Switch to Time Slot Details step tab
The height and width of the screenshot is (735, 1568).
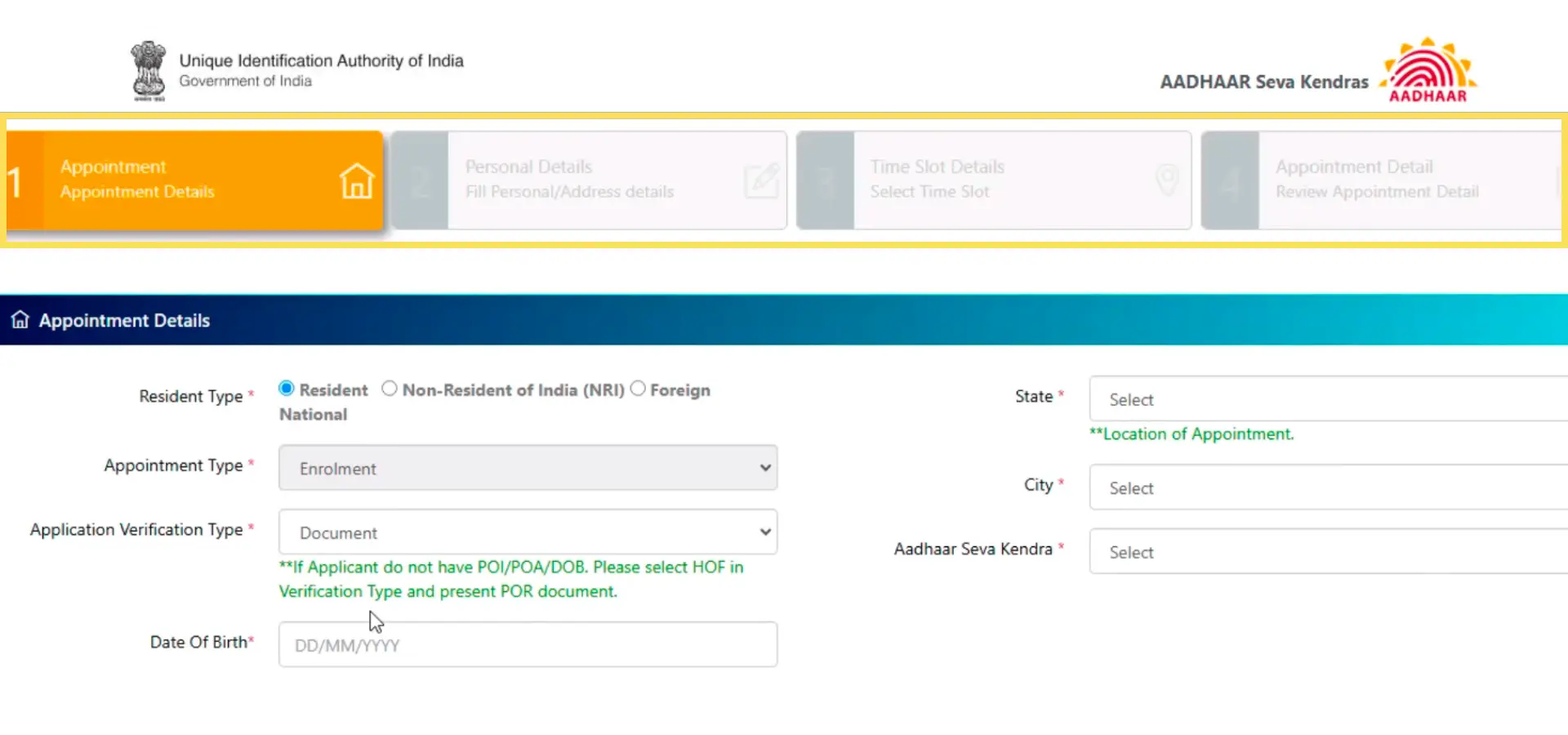994,180
